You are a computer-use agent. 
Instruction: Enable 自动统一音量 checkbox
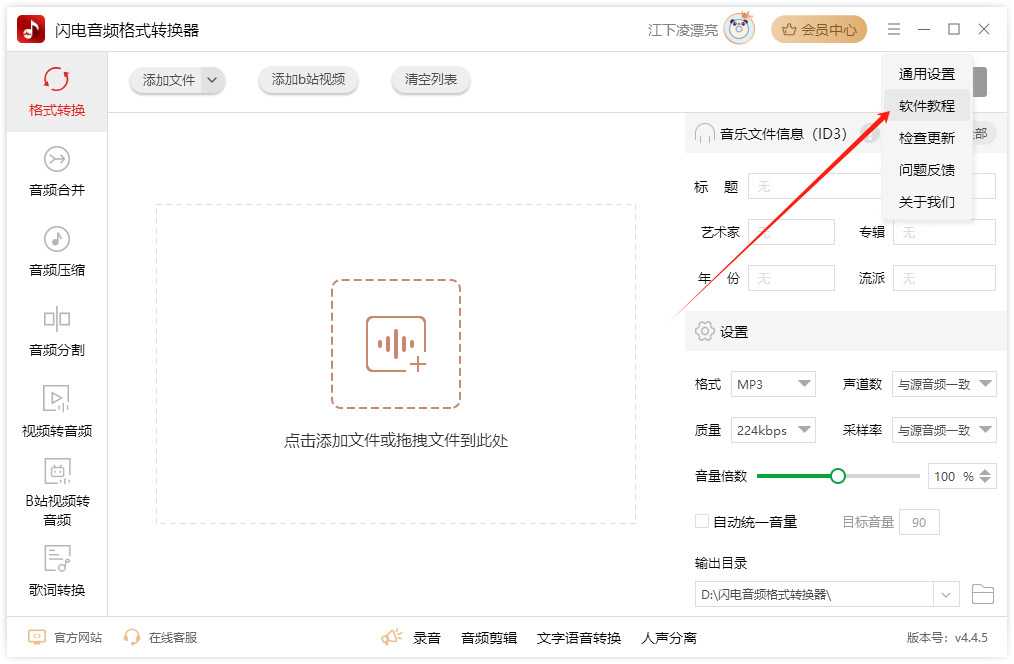pyautogui.click(x=702, y=521)
